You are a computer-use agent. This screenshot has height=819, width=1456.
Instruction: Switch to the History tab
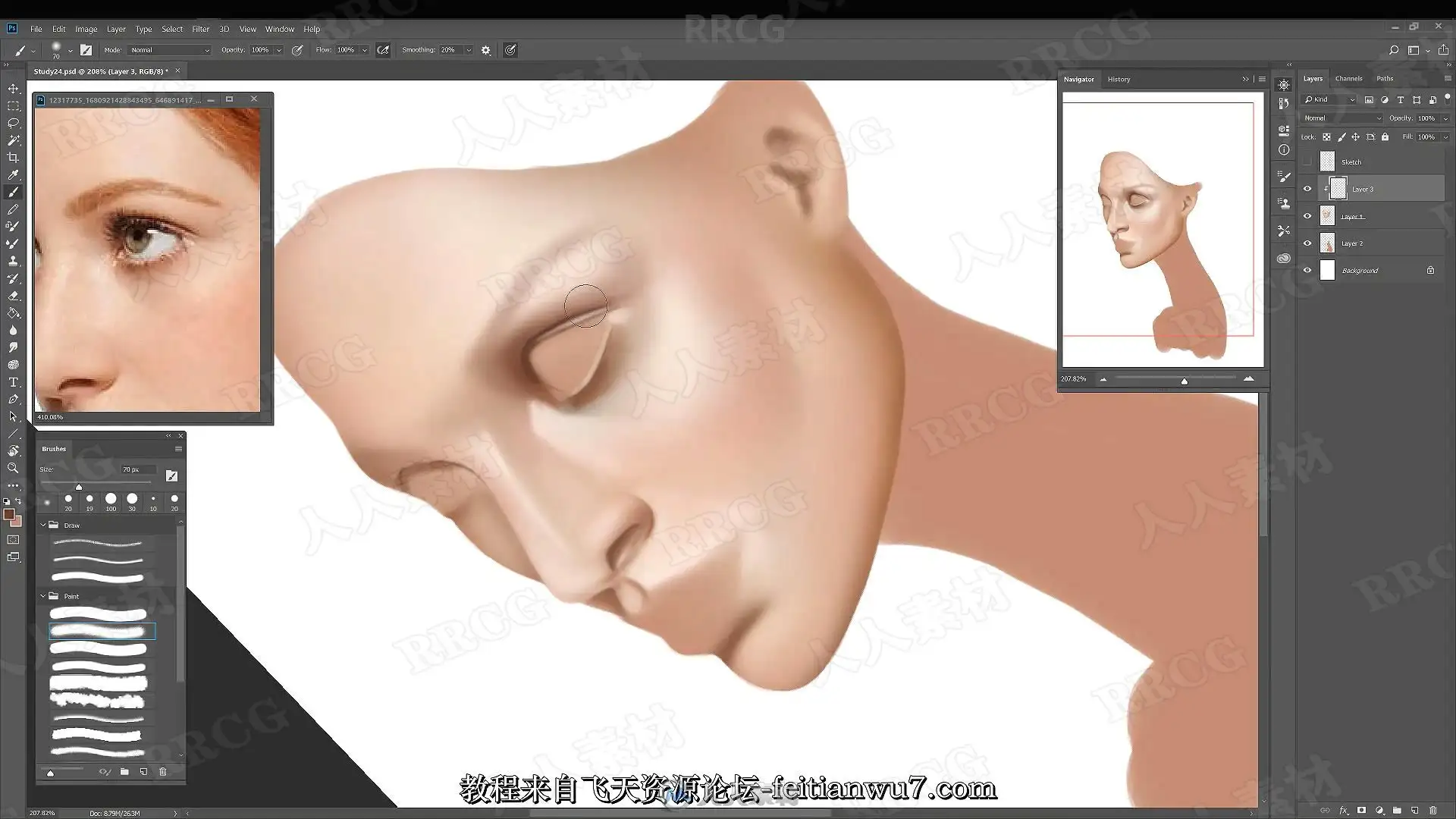(x=1119, y=80)
